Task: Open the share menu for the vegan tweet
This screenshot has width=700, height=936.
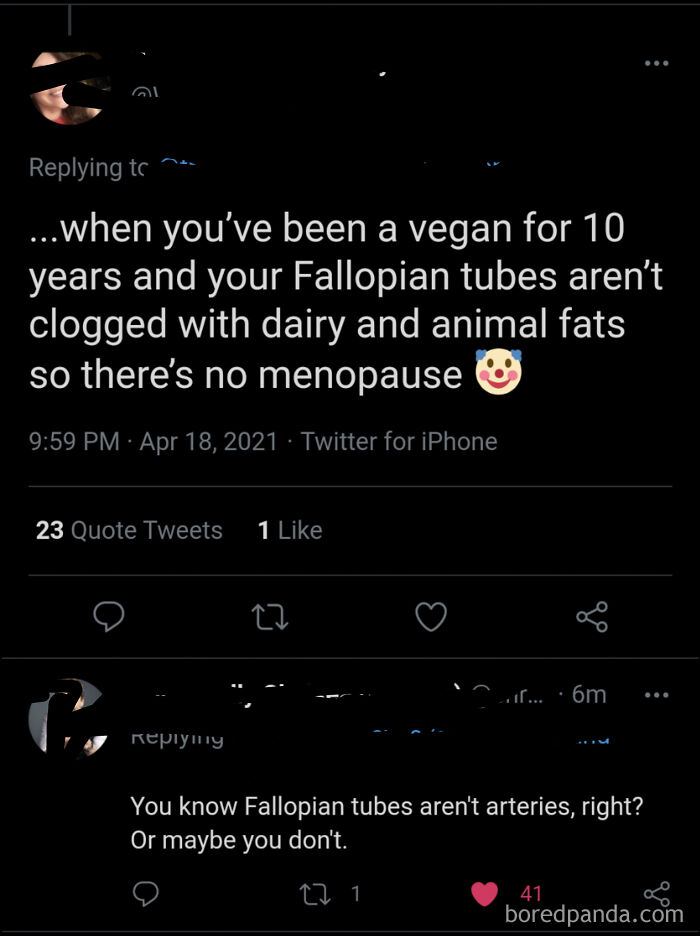Action: point(590,618)
